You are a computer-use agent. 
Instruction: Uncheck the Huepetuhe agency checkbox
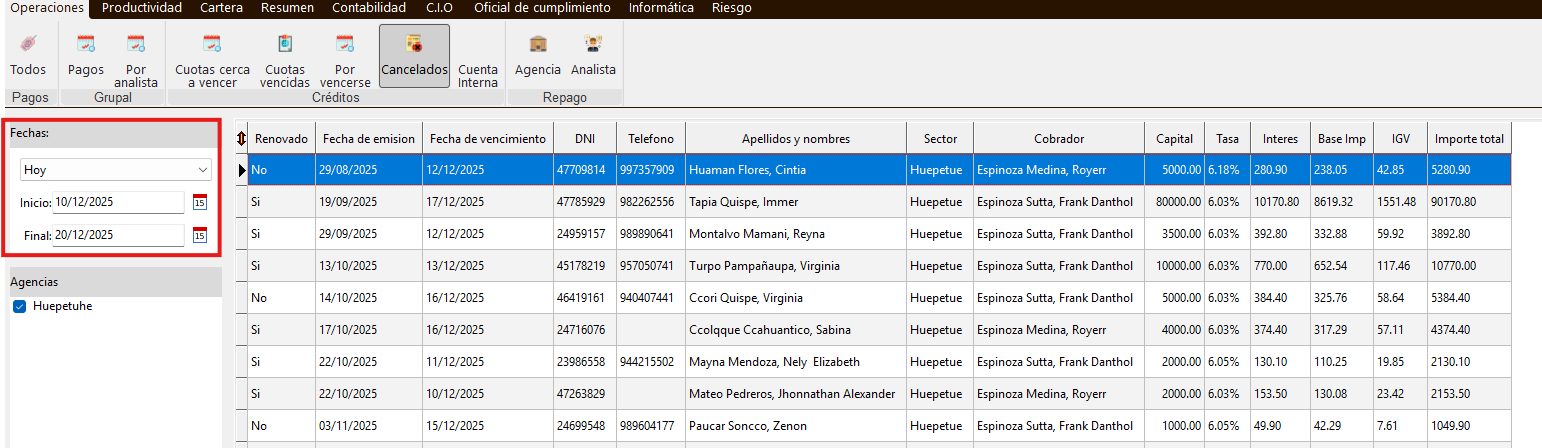coord(20,306)
